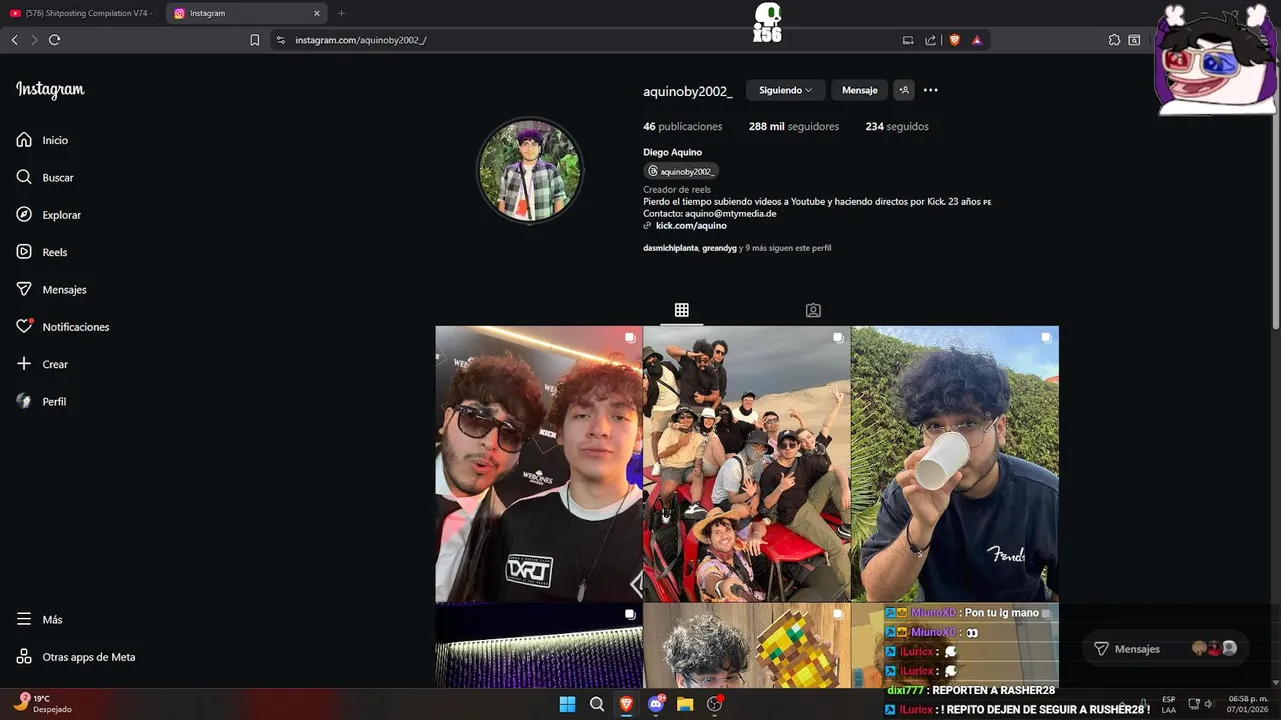Click the share icon in address bar
This screenshot has height=720, width=1281.
click(931, 40)
